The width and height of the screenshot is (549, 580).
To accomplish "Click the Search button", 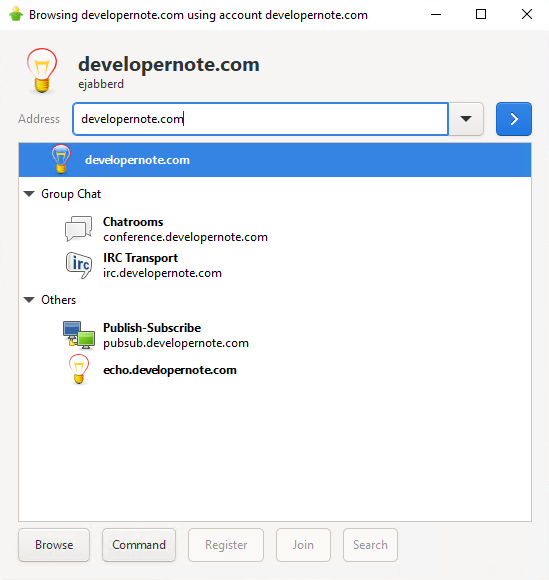I will (370, 545).
